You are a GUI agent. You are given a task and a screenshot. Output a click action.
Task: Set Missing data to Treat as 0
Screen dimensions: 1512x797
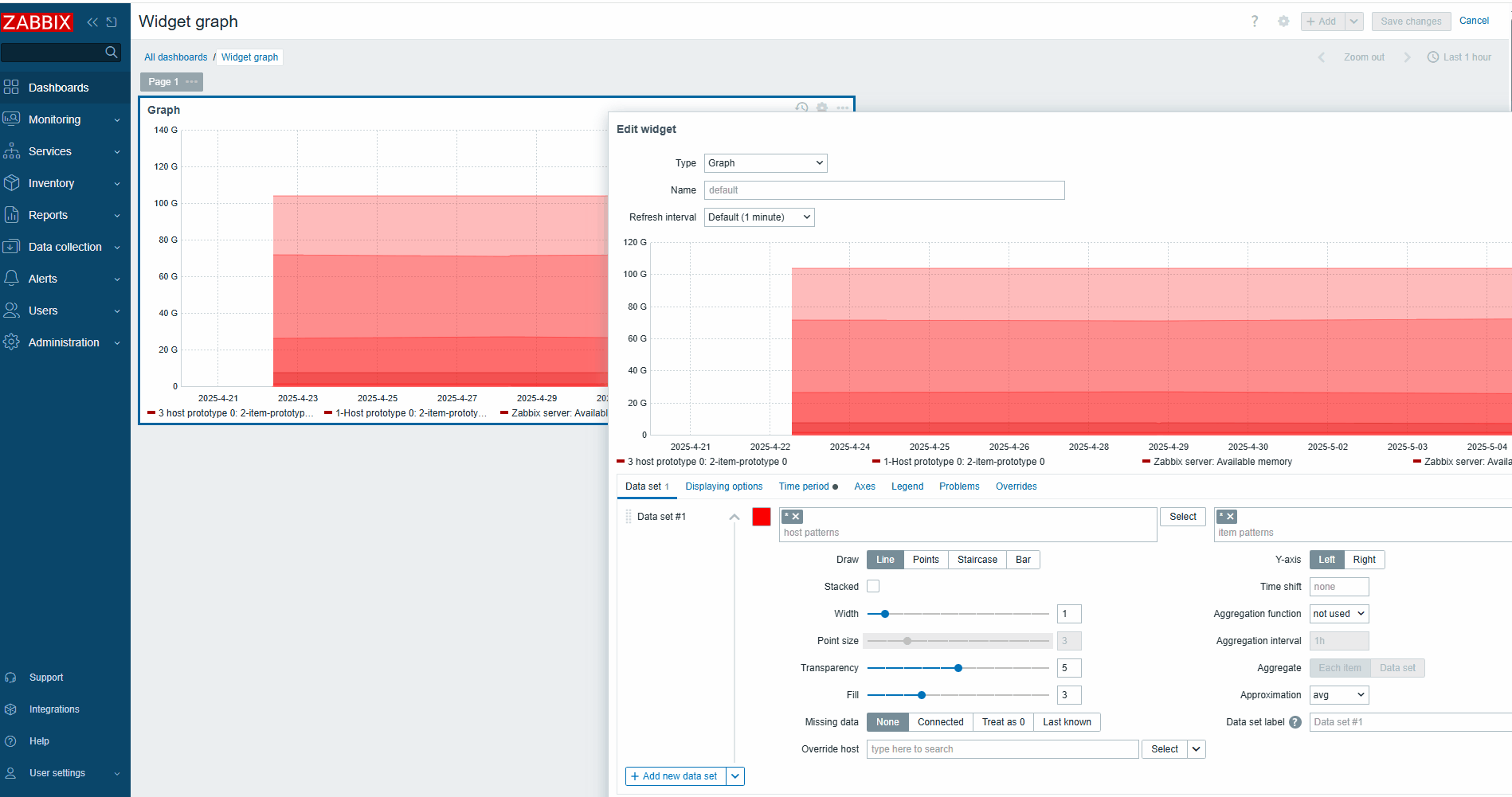click(1003, 722)
